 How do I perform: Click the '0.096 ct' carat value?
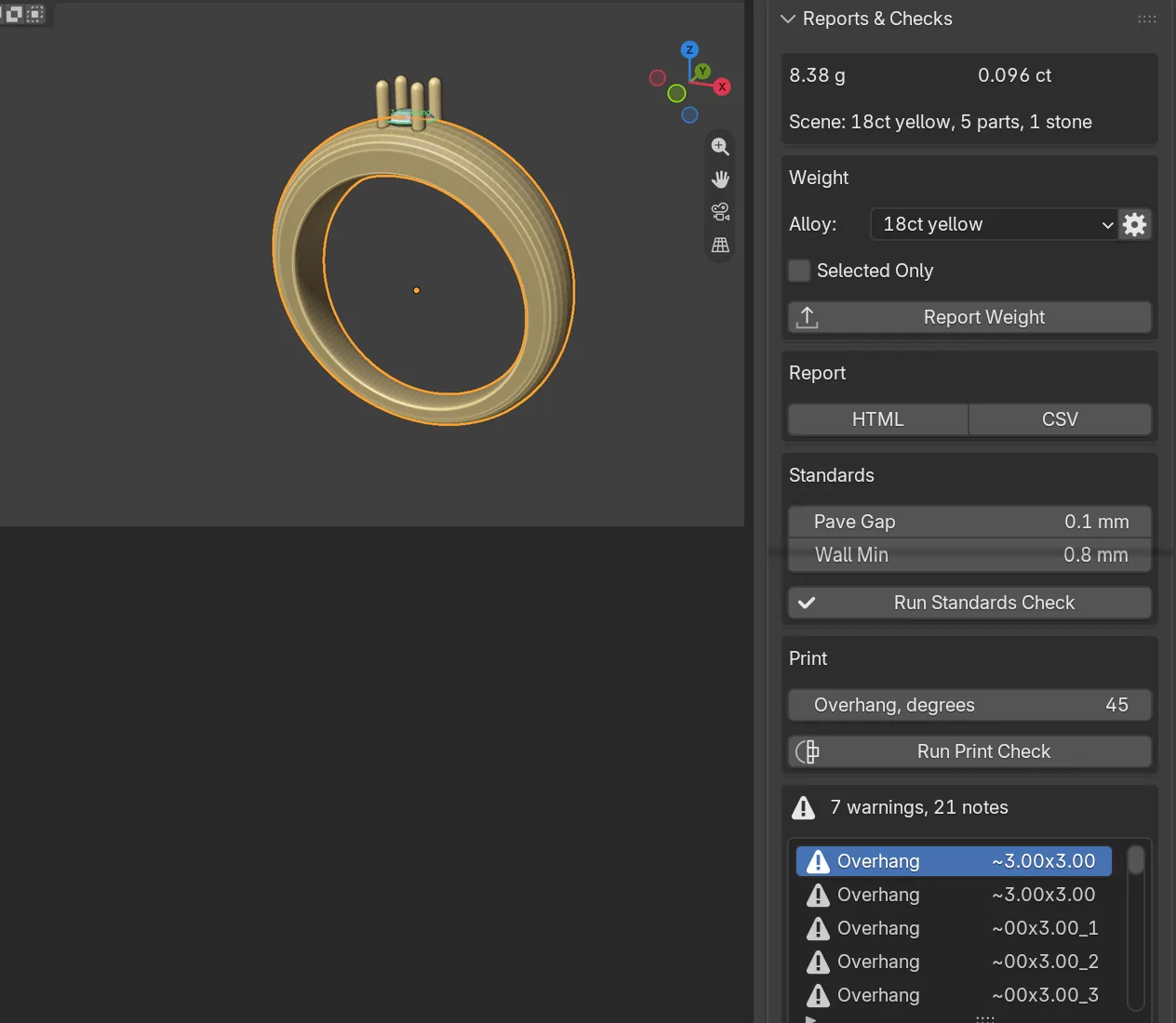pyautogui.click(x=1014, y=75)
